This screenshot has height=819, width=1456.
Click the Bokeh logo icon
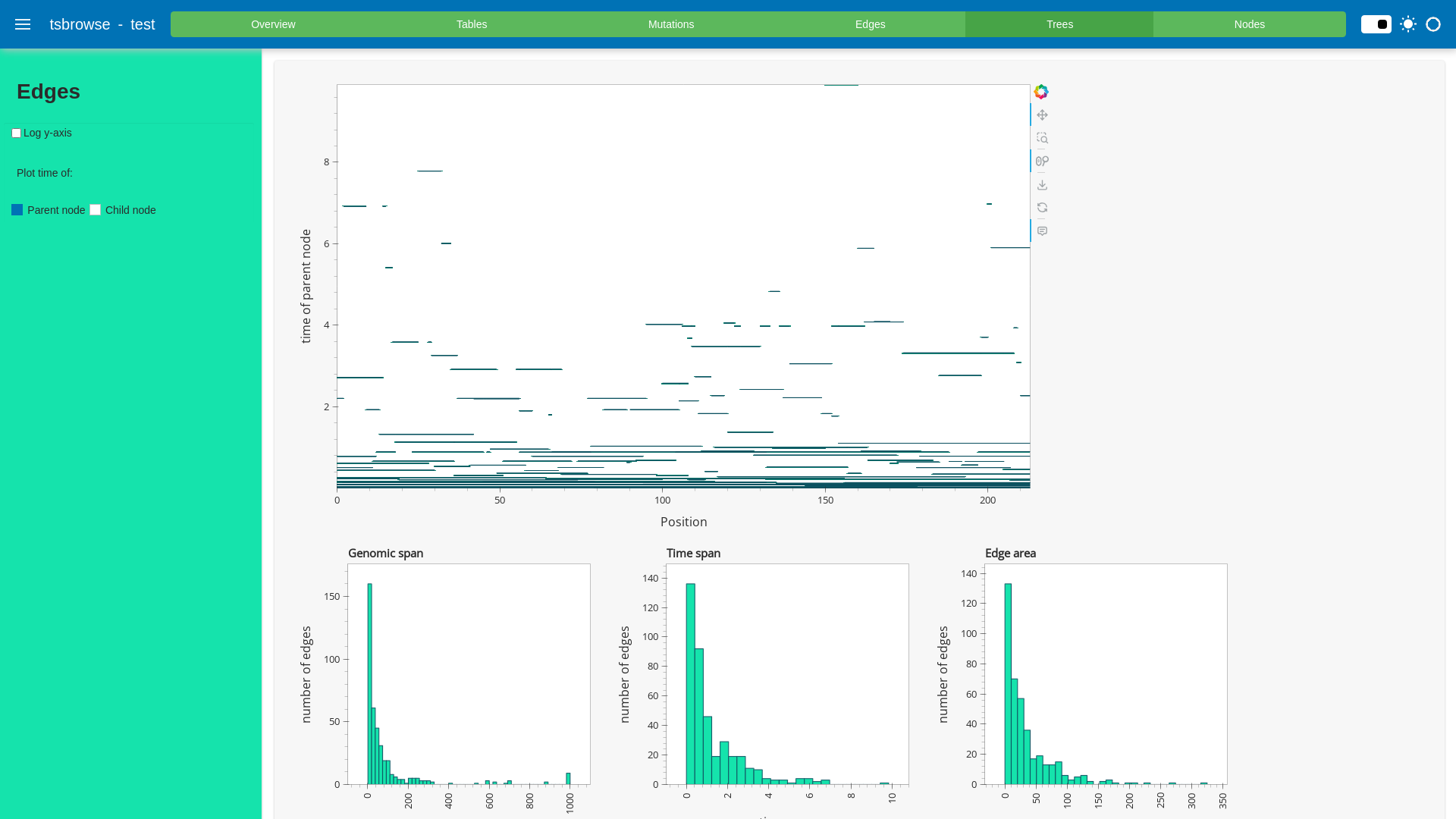(1041, 92)
